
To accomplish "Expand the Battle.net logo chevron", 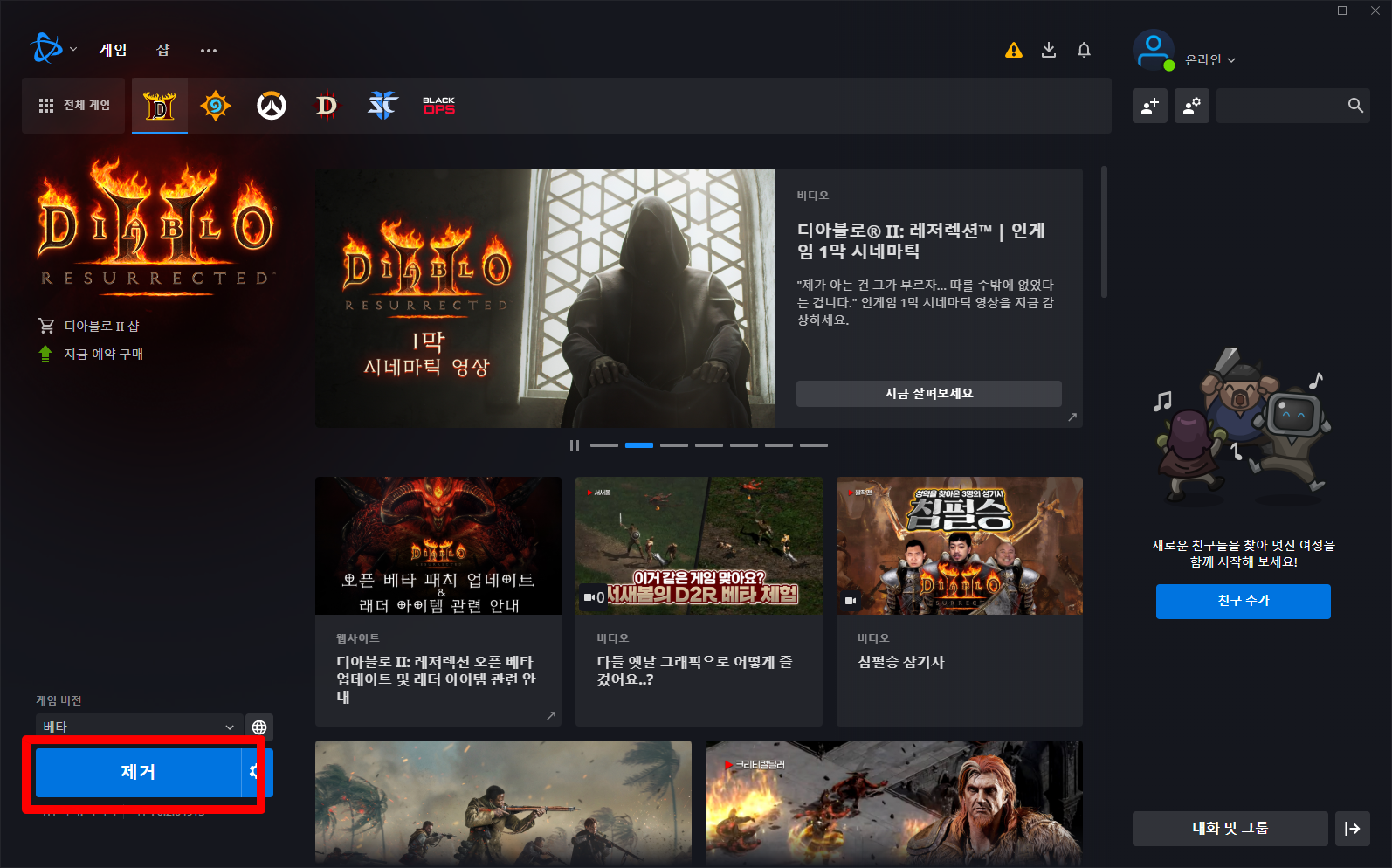I will point(73,49).
